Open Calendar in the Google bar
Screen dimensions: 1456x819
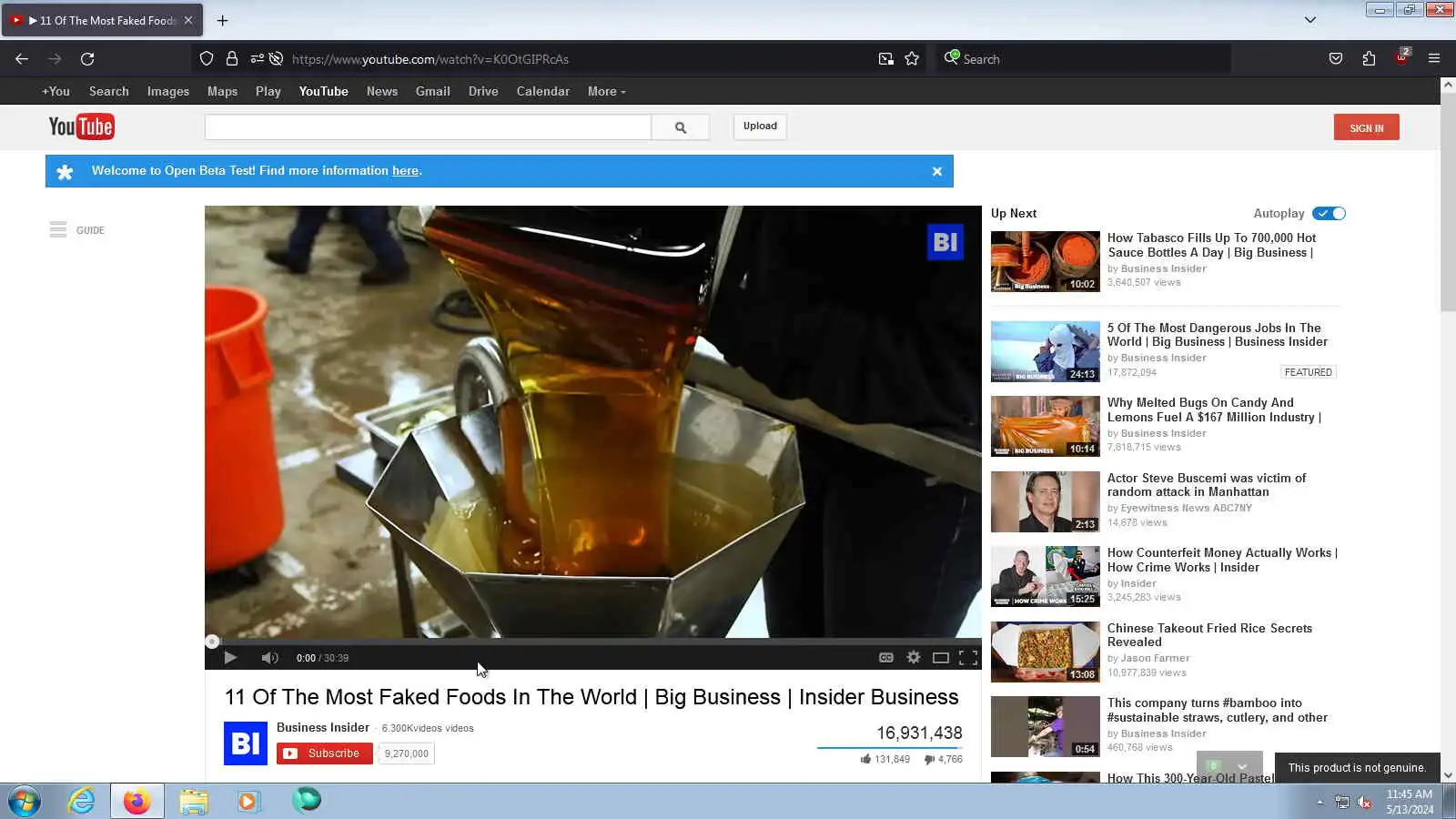(x=543, y=91)
